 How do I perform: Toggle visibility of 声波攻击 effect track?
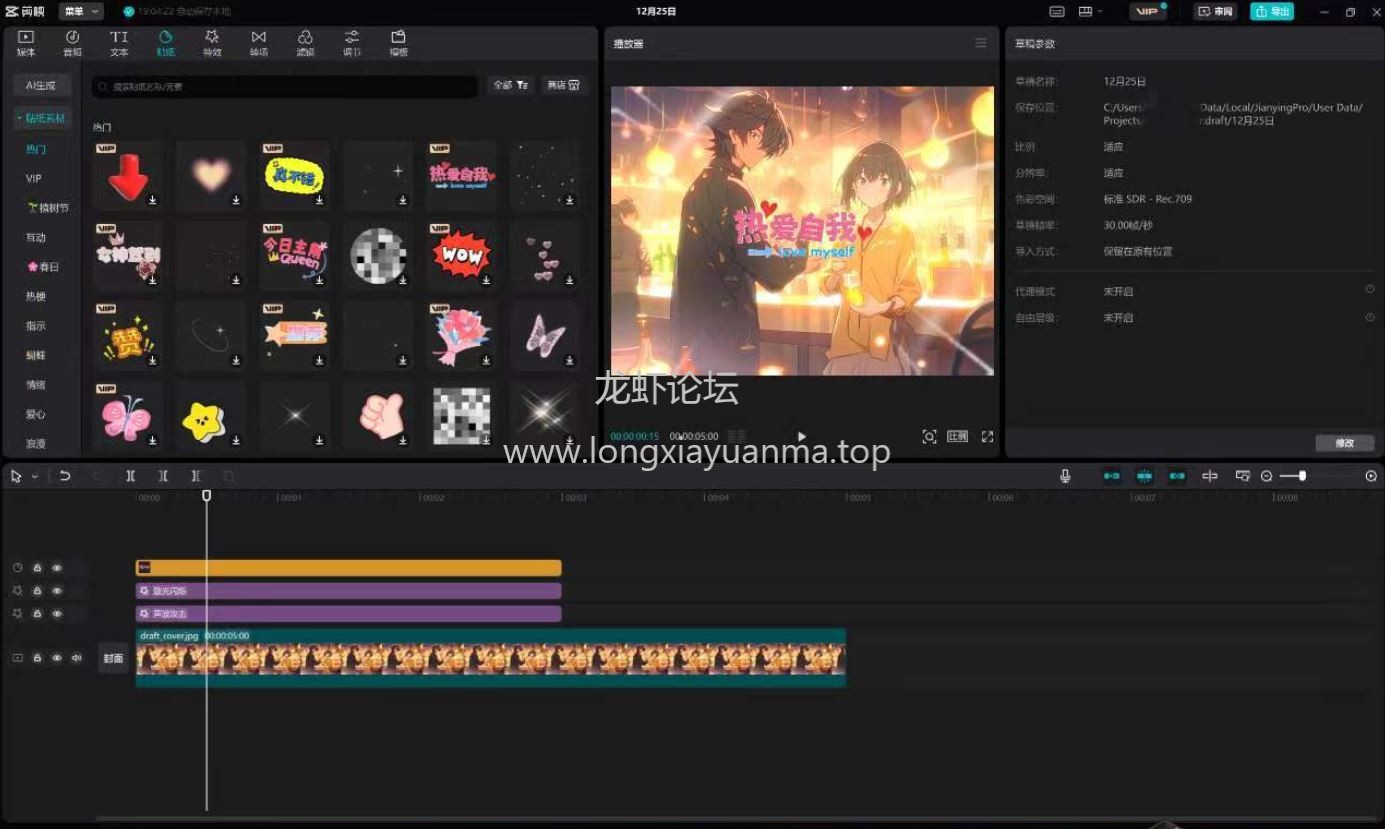click(x=57, y=614)
